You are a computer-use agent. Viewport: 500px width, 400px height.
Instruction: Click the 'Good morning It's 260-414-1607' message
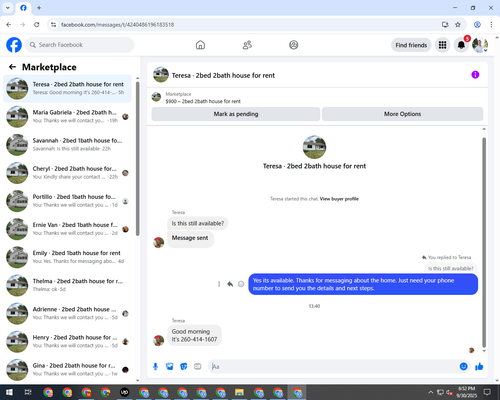click(x=194, y=335)
